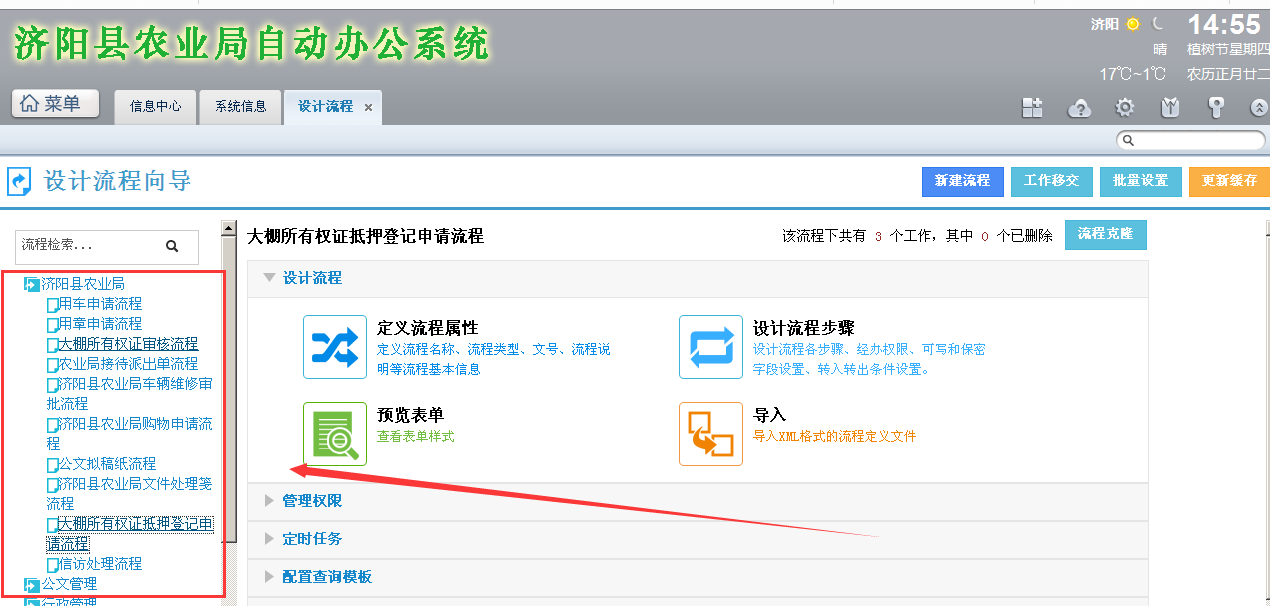Click the tree panel scrollbar up arrow
1270x606 pixels.
229,228
